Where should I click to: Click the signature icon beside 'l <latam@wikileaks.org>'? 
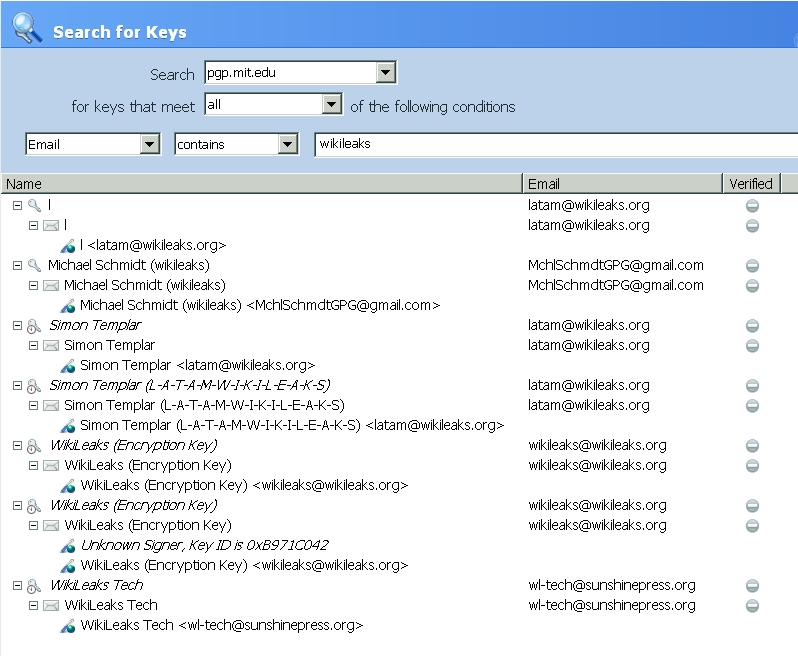pos(68,246)
